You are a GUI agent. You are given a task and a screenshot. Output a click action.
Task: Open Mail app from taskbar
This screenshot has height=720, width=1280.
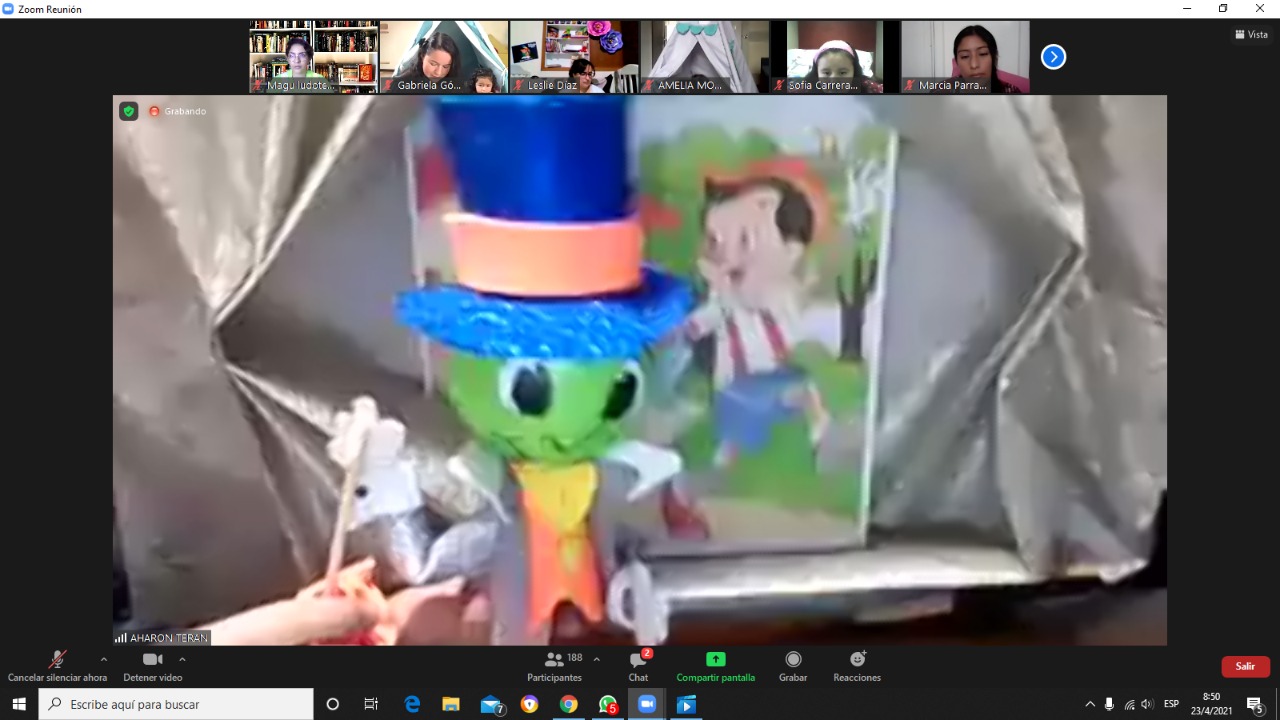point(491,704)
